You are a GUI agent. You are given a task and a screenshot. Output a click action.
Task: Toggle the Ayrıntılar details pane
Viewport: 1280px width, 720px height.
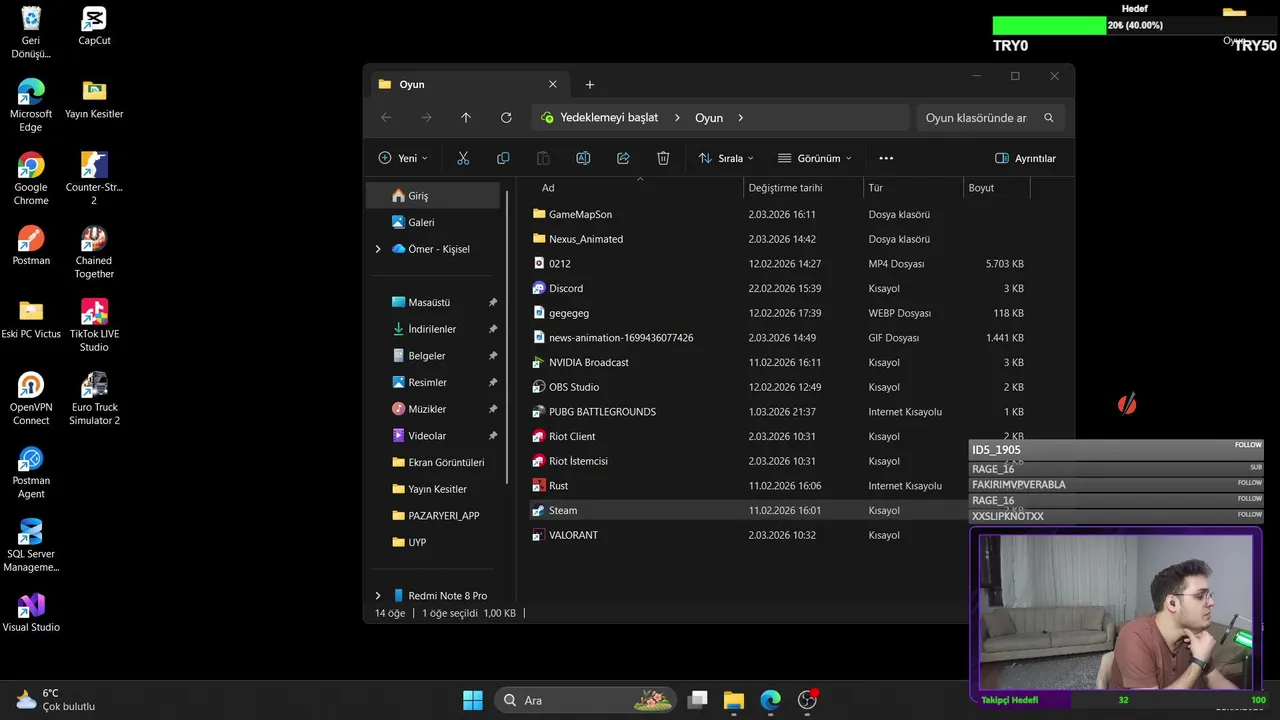click(x=1025, y=158)
